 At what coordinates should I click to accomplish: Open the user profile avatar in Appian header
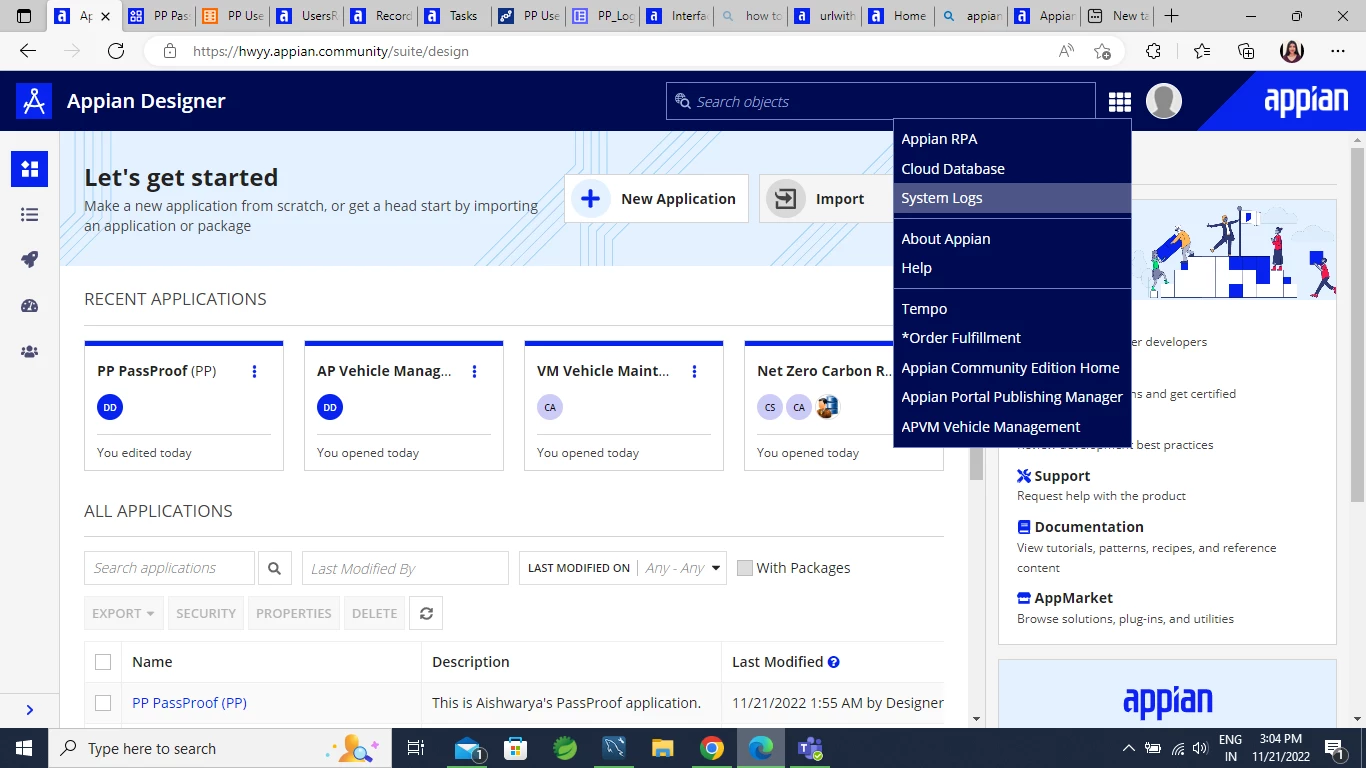click(x=1164, y=101)
